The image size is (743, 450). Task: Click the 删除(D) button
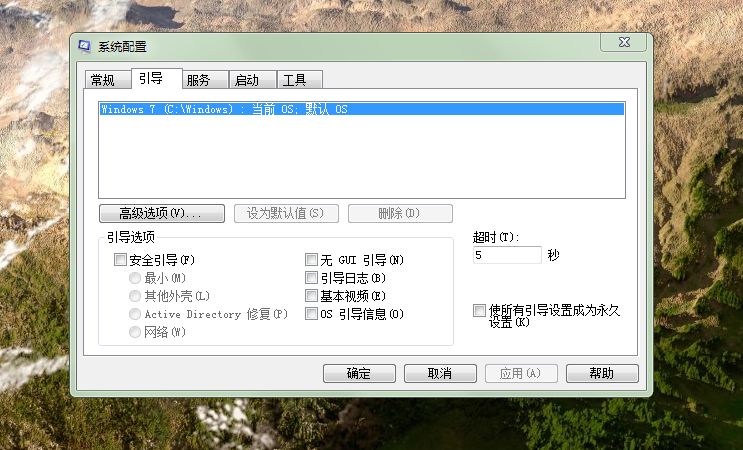[400, 214]
